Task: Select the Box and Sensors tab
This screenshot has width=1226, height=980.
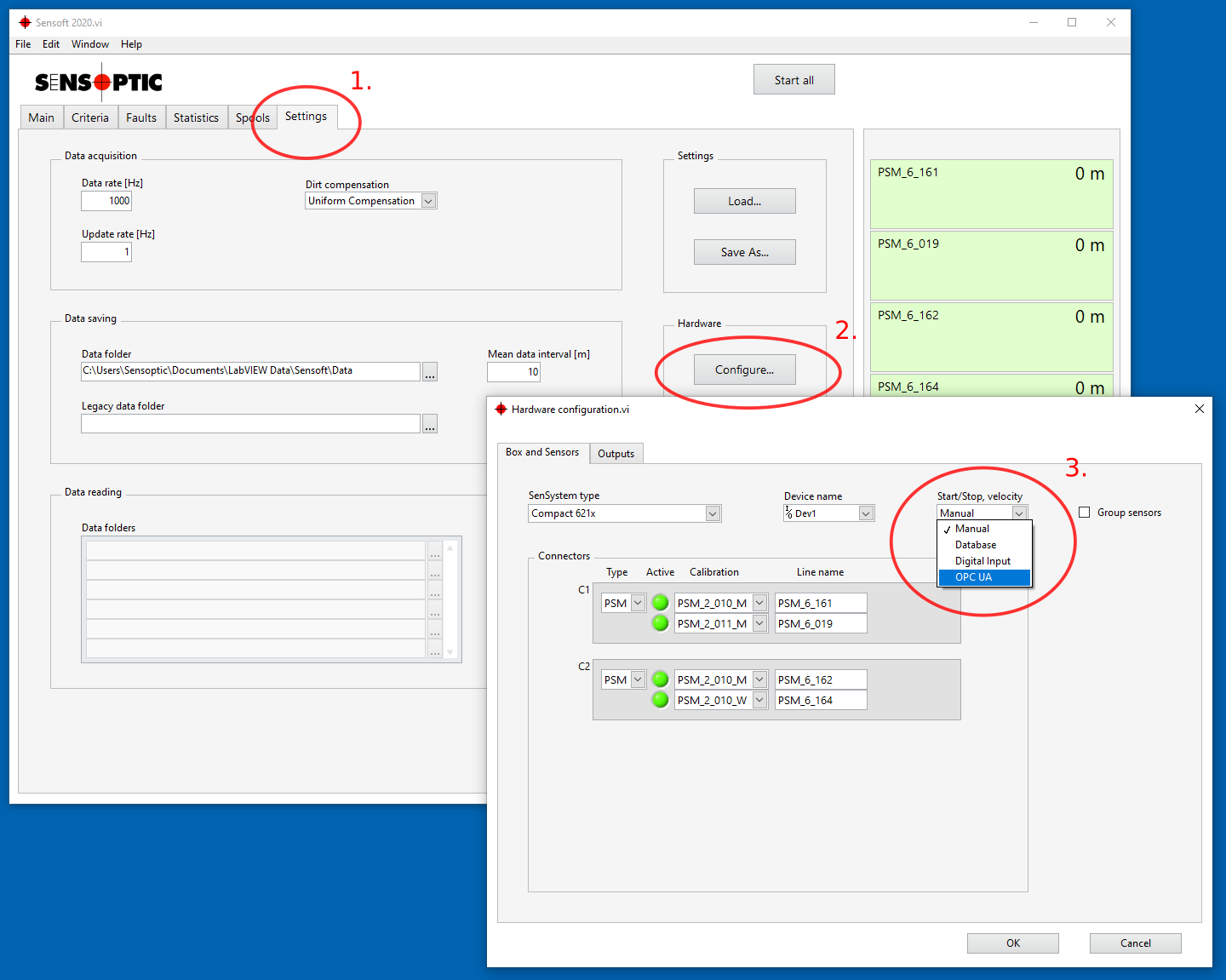Action: coord(542,452)
